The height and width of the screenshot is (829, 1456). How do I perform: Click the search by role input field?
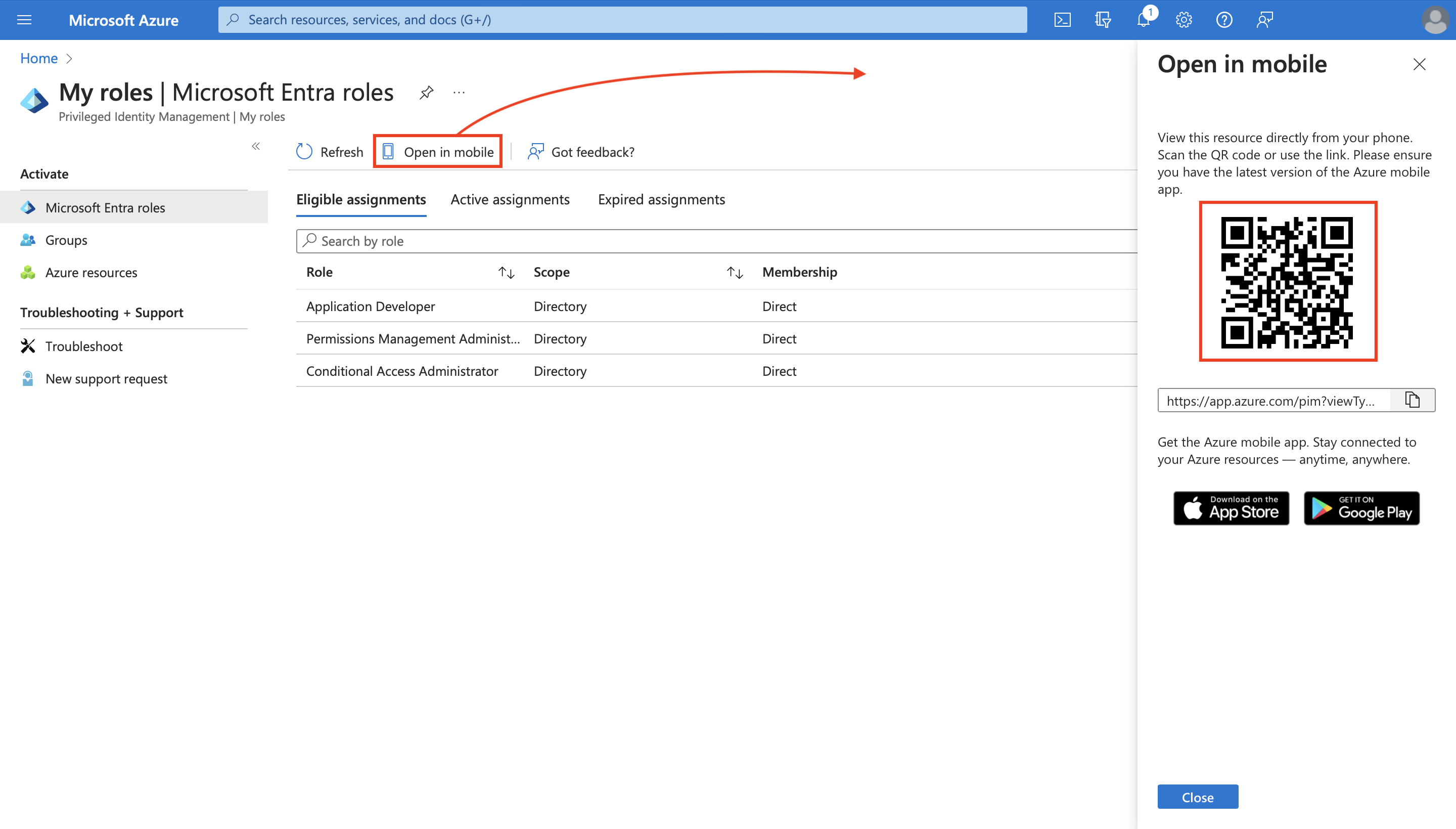716,240
